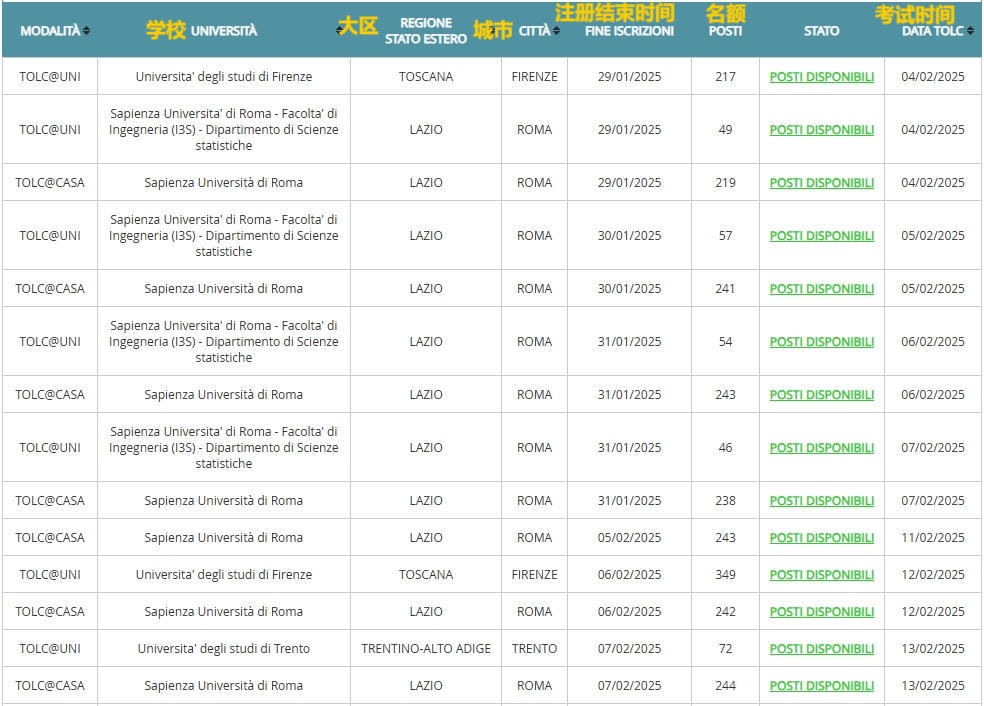
Task: Open POSTI DISPONIBILI link in 57-posti row
Action: (x=821, y=236)
